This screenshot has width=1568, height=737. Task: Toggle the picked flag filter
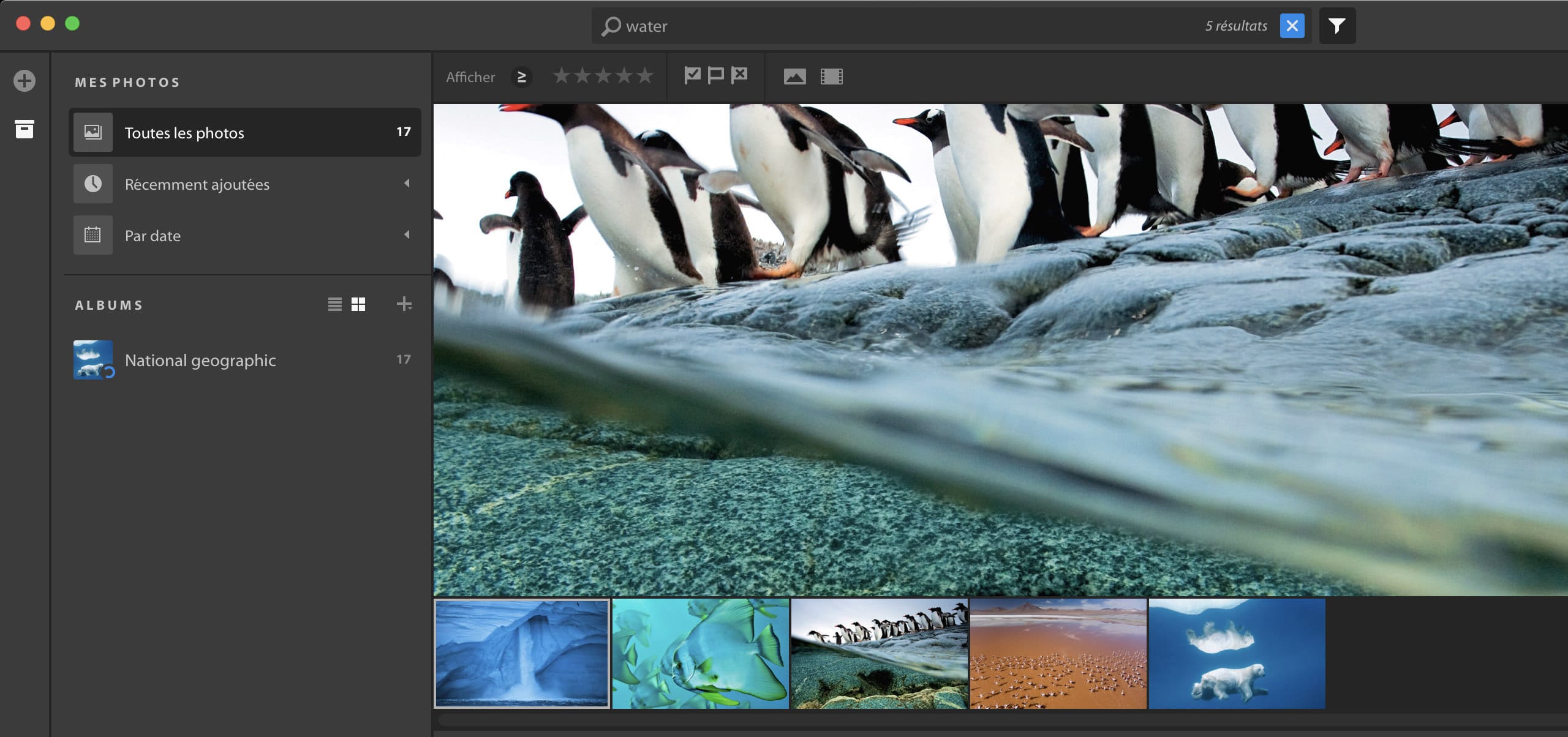tap(692, 75)
